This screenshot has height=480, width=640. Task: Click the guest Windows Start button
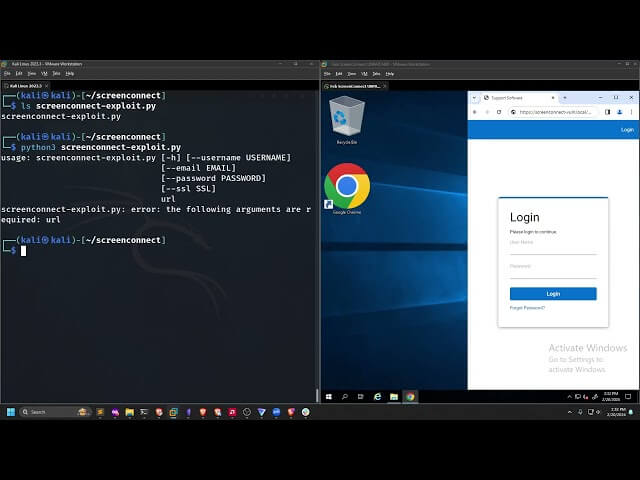coord(328,396)
